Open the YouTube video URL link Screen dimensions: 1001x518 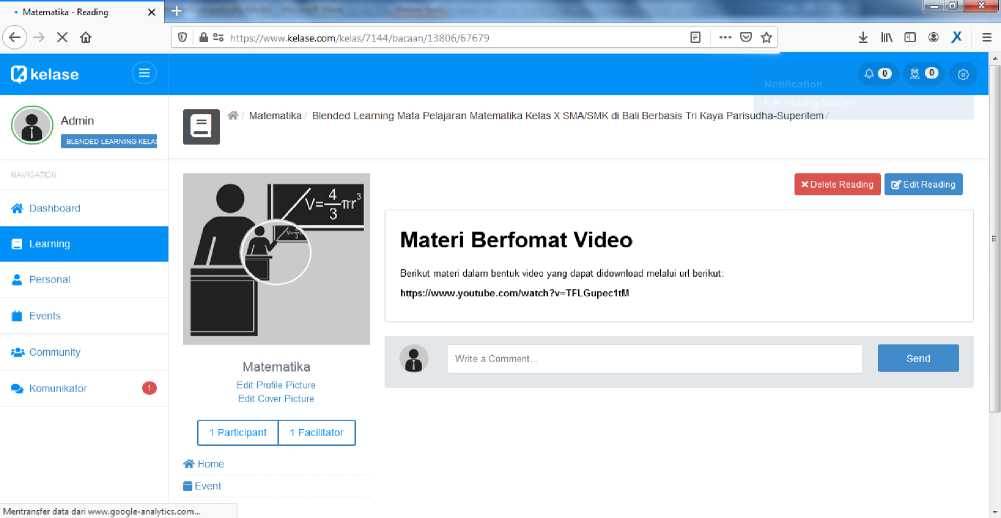point(514,293)
